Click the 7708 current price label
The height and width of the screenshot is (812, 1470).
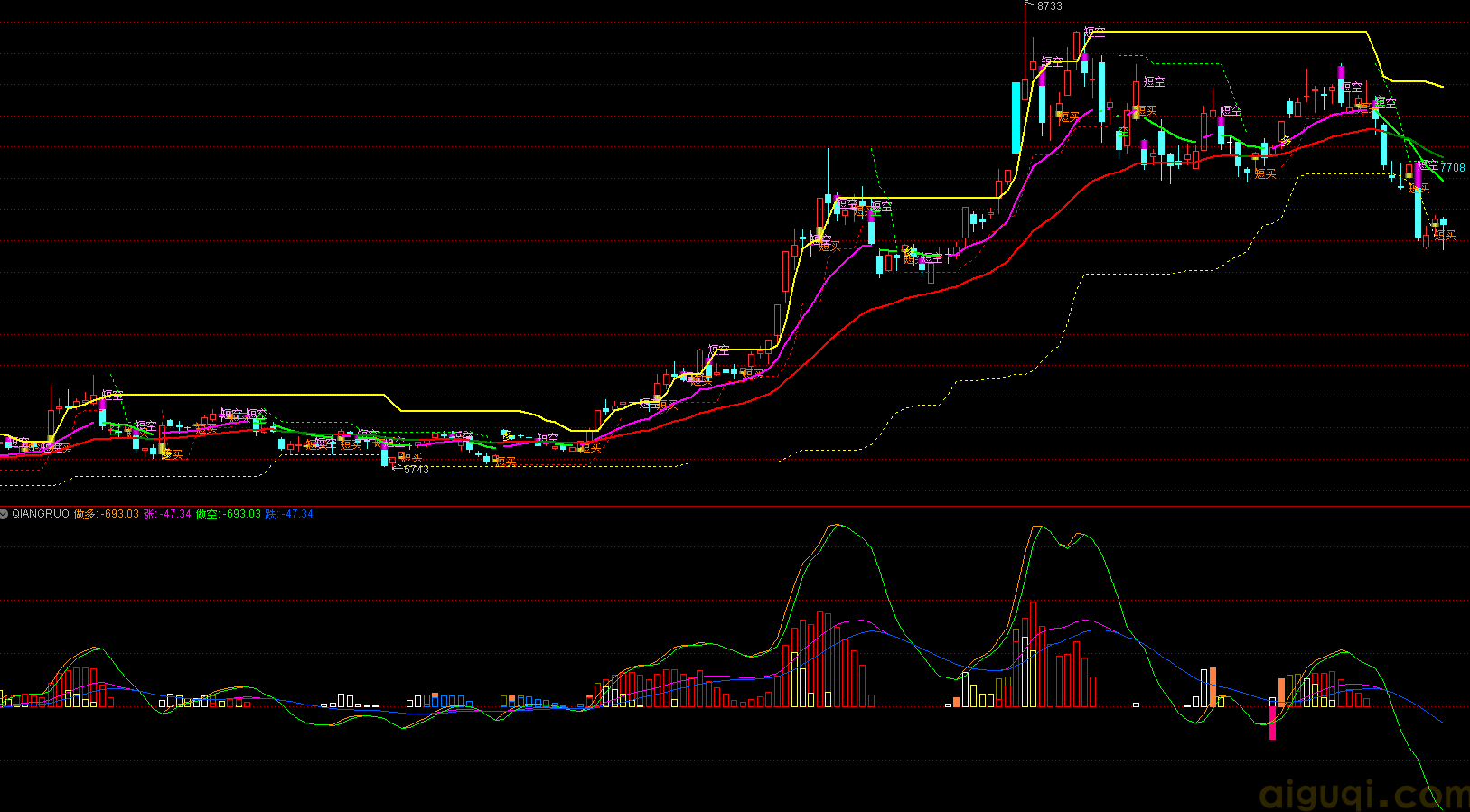1453,168
